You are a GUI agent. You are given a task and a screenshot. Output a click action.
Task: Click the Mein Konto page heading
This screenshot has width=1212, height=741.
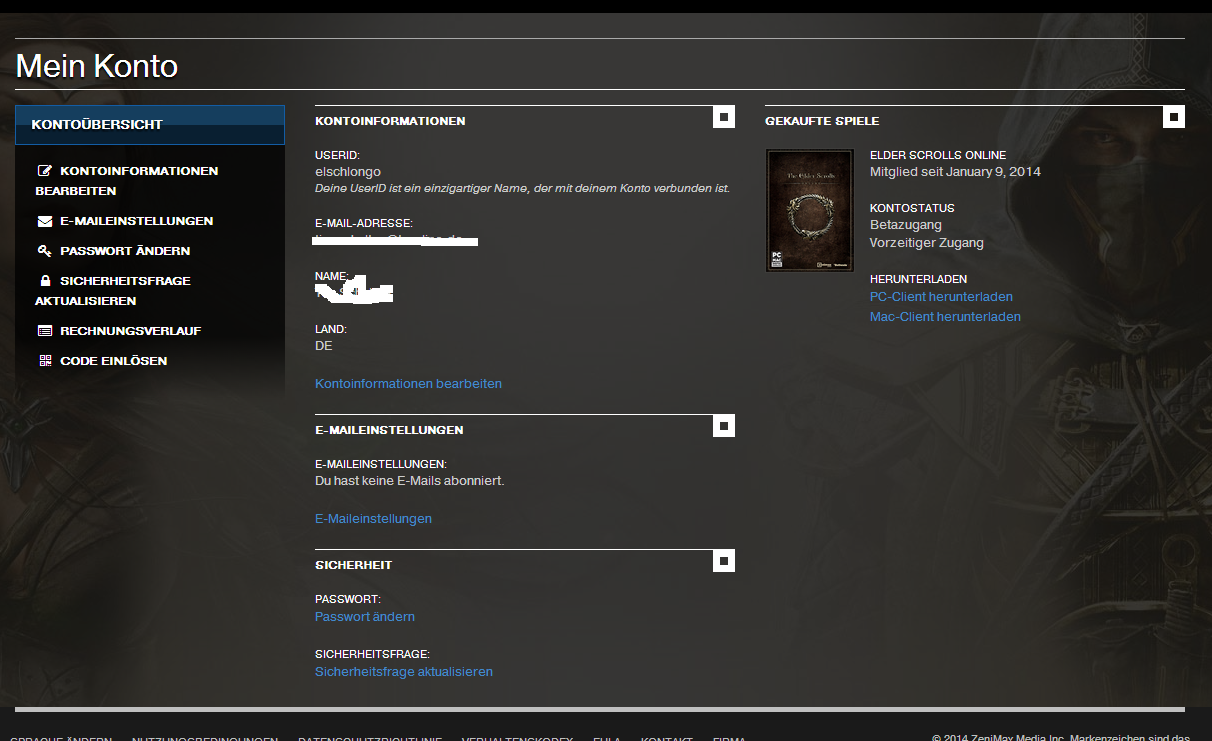click(x=97, y=66)
